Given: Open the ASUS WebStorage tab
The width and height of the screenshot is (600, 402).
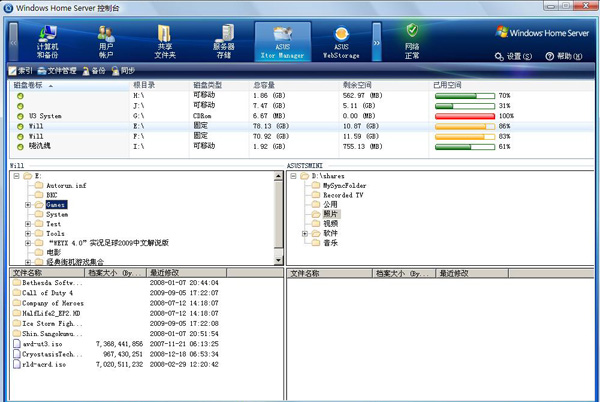Looking at the screenshot, I should coord(341,42).
